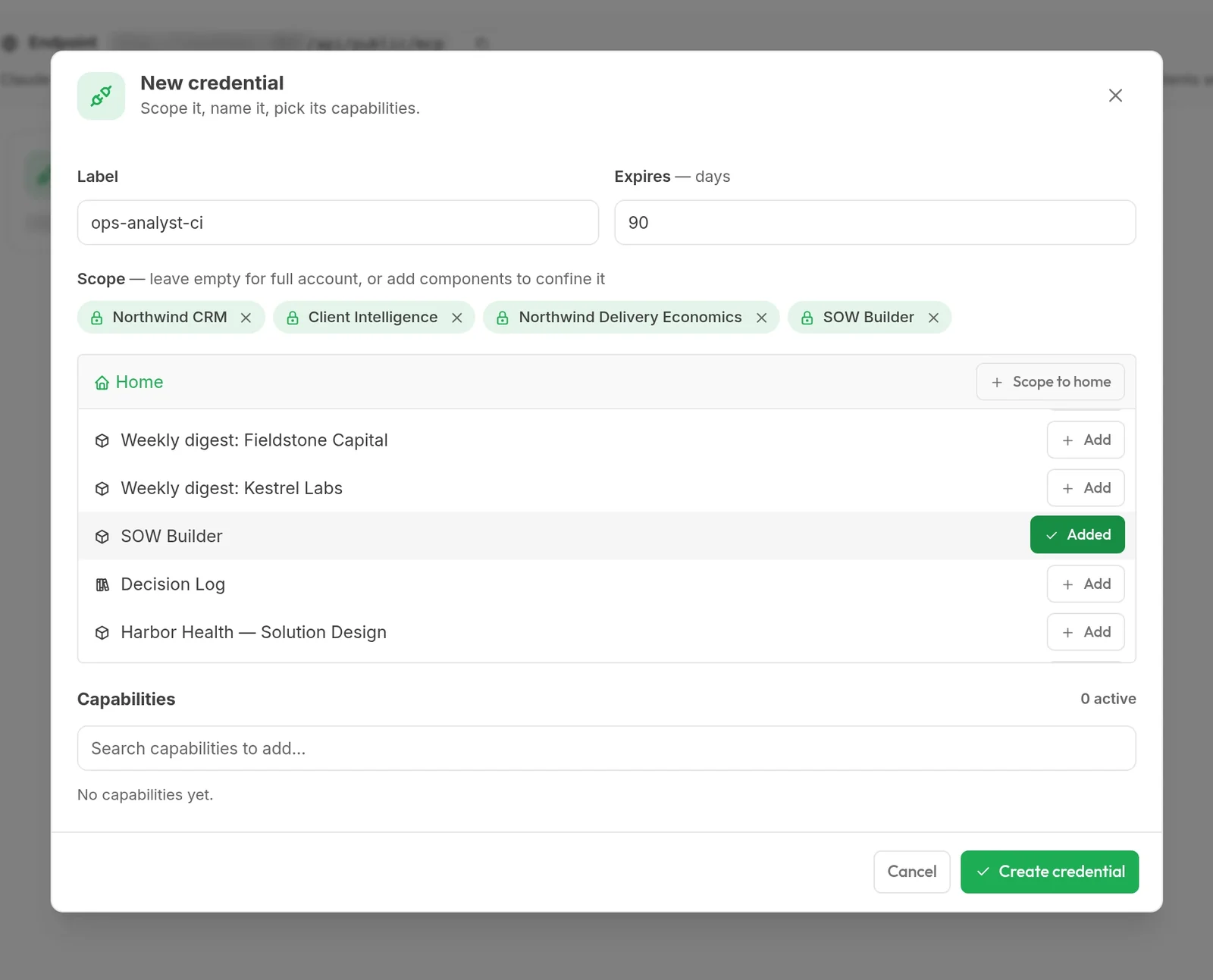Click the cube icon beside Weekly digest: Fieldstone Capital
The width and height of the screenshot is (1213, 980).
102,440
